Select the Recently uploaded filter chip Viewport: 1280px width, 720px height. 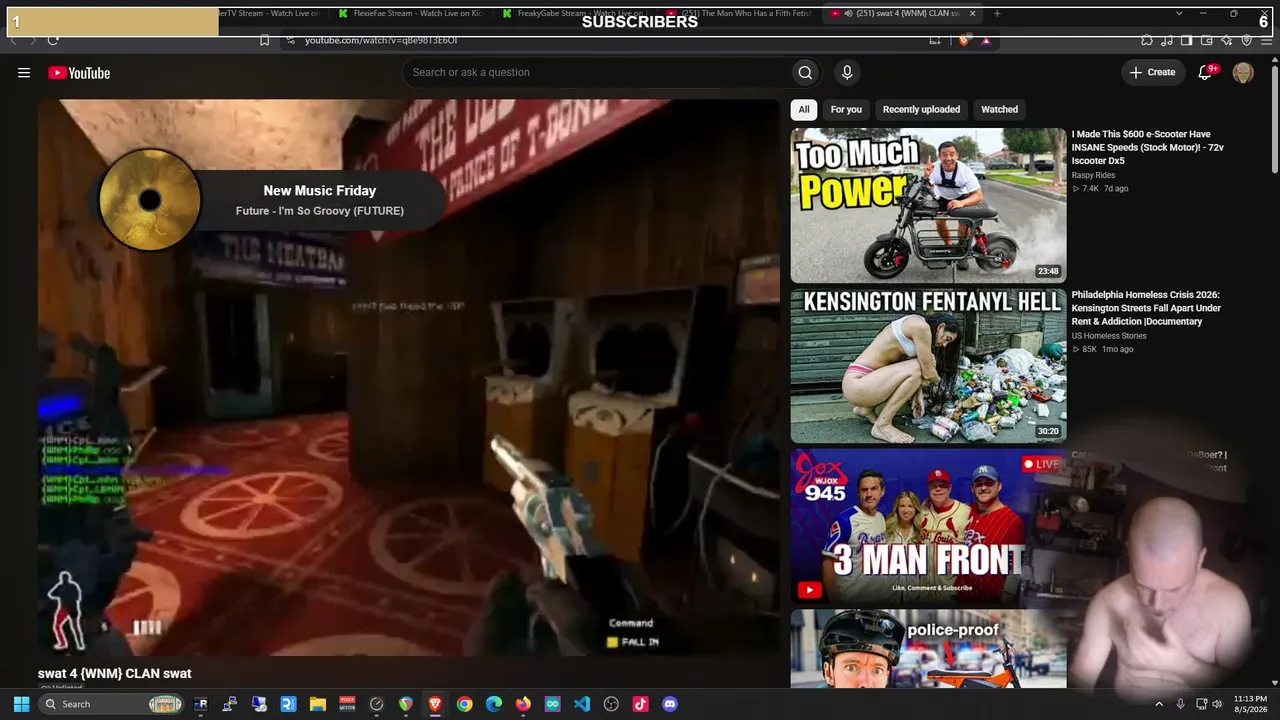click(x=921, y=109)
